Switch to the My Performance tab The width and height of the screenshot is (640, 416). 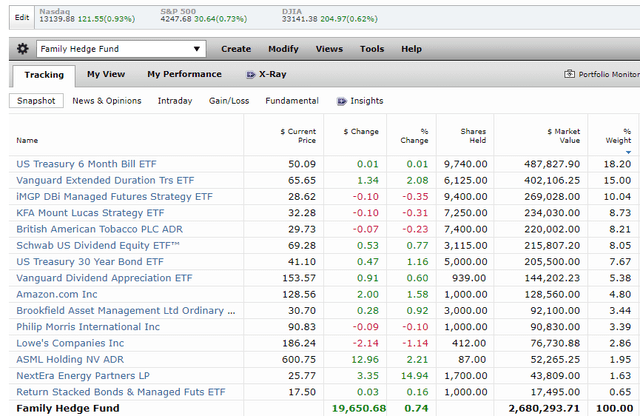click(184, 74)
